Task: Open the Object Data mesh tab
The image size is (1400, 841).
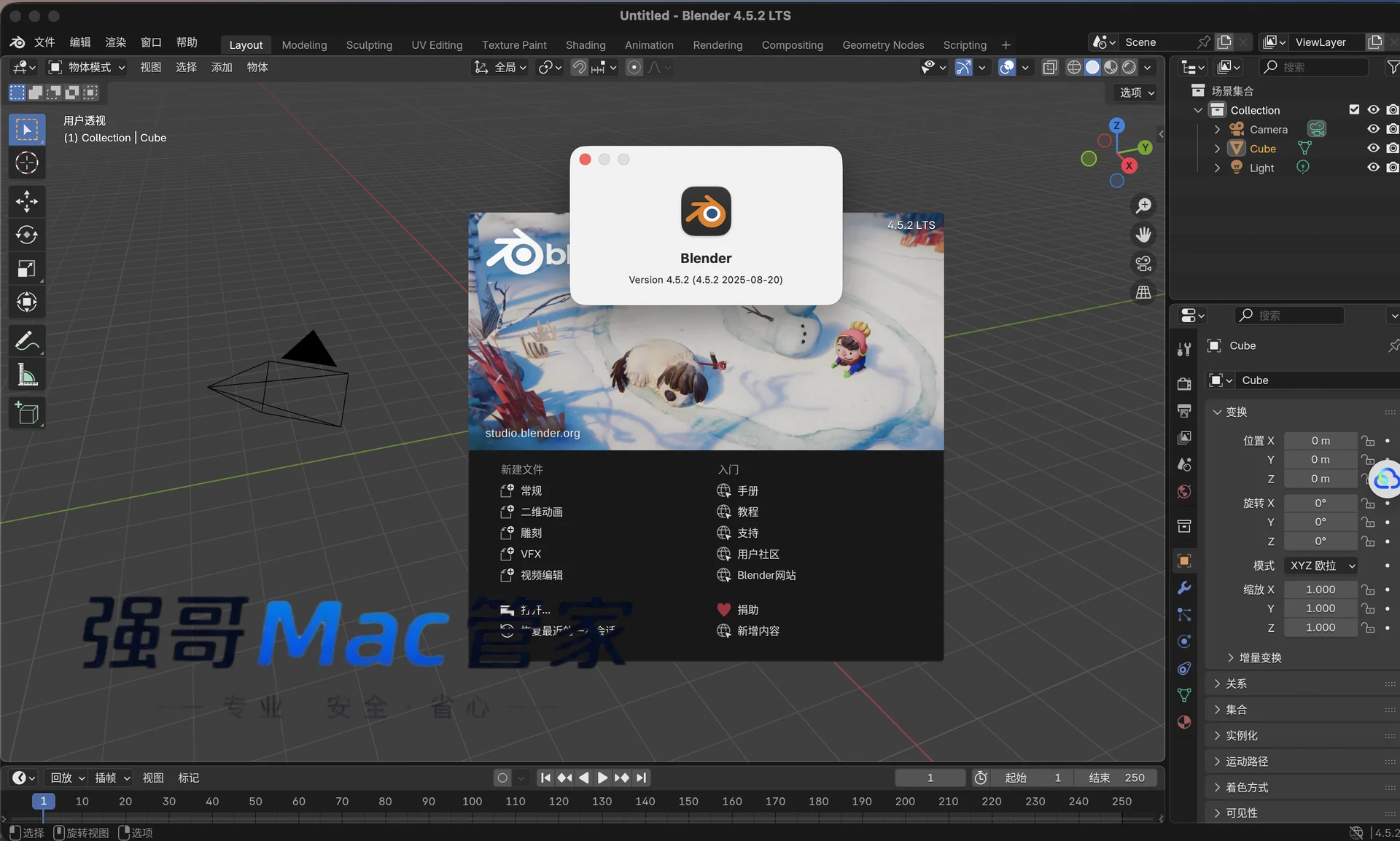Action: pyautogui.click(x=1184, y=695)
